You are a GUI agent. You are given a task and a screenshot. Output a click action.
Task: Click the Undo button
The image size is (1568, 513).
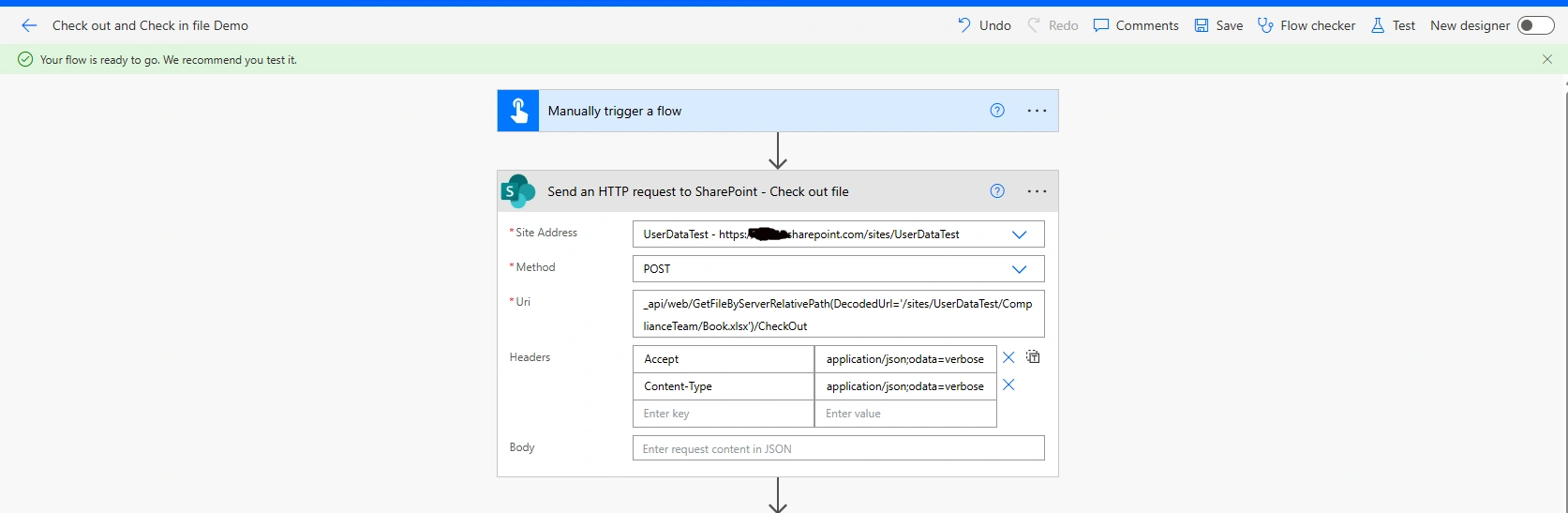[984, 25]
